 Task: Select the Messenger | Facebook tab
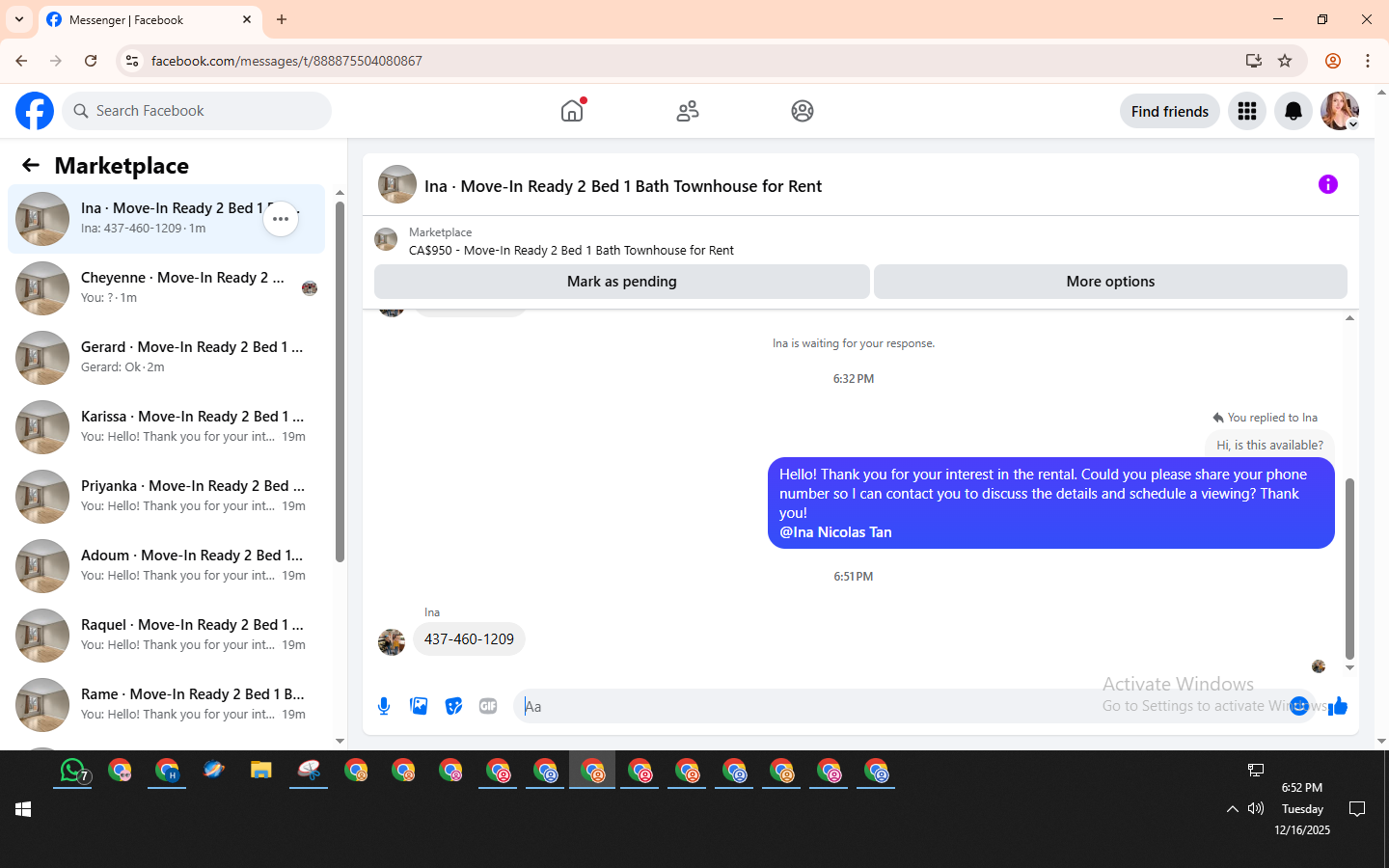[150, 19]
